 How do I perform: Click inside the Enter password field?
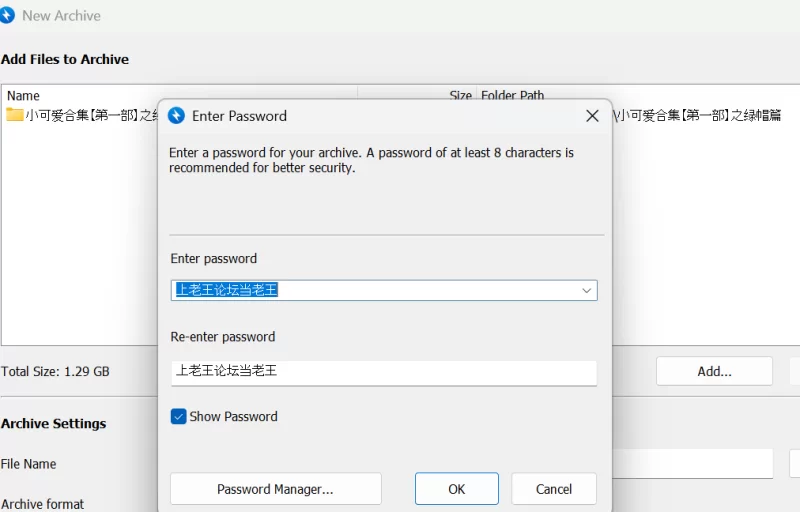click(370, 290)
